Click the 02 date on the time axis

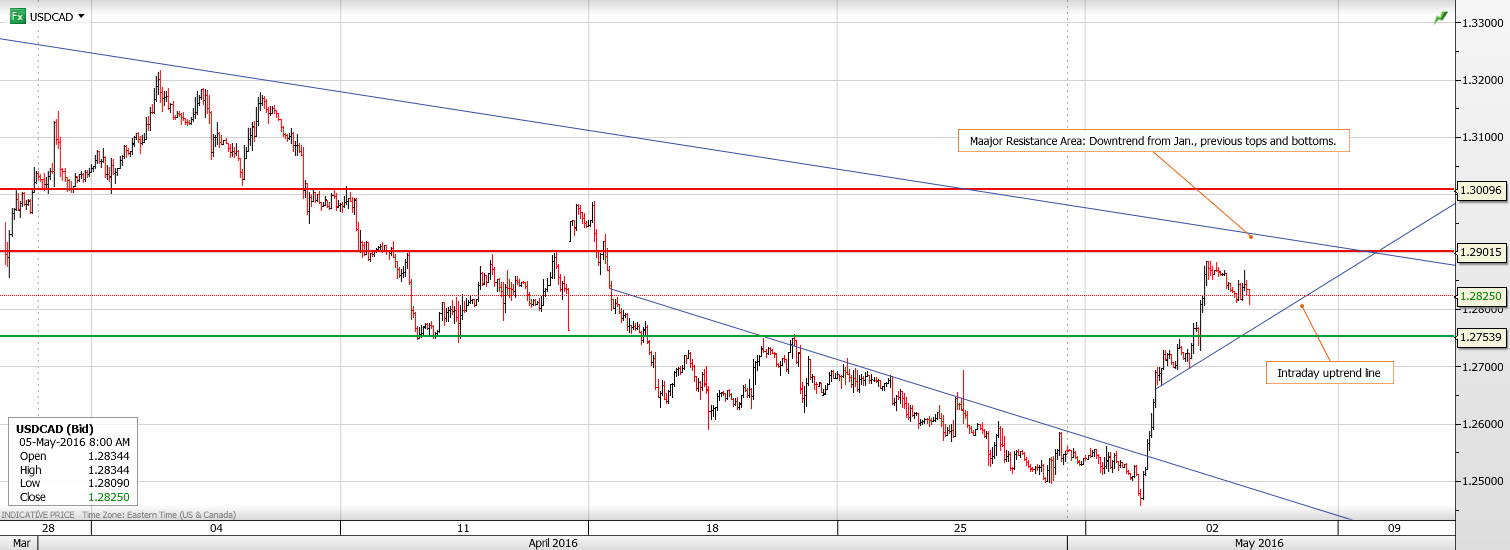tap(1211, 527)
